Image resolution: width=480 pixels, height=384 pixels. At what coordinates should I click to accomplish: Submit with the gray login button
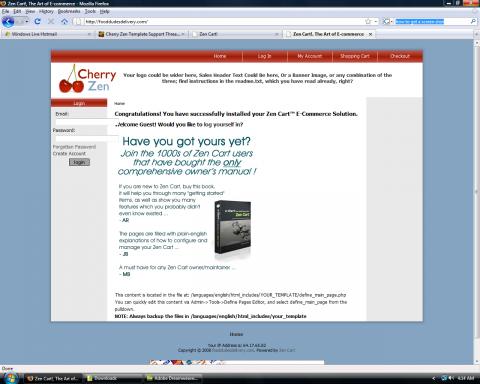pos(79,162)
